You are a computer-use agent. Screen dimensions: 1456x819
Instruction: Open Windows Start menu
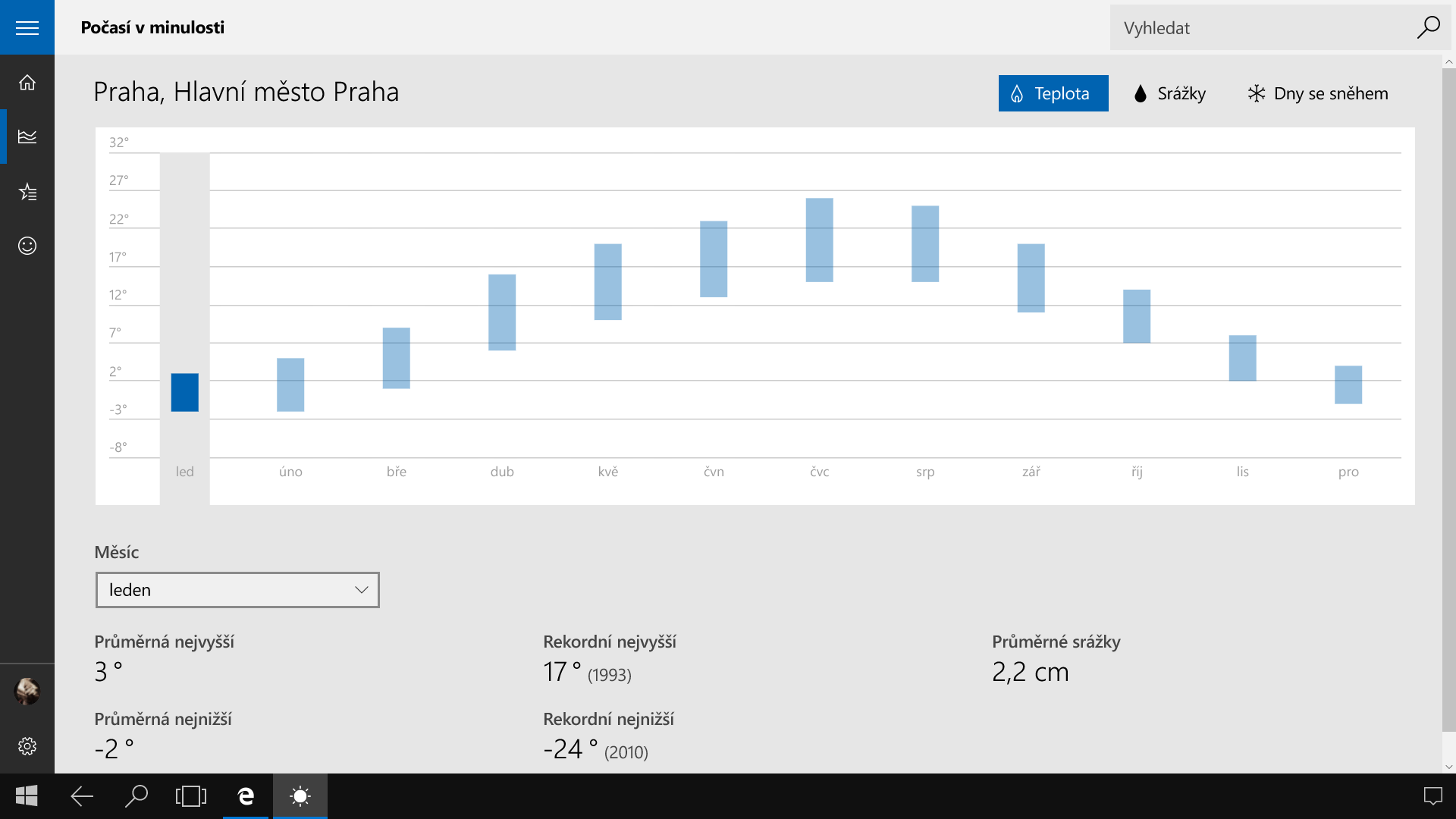[27, 796]
